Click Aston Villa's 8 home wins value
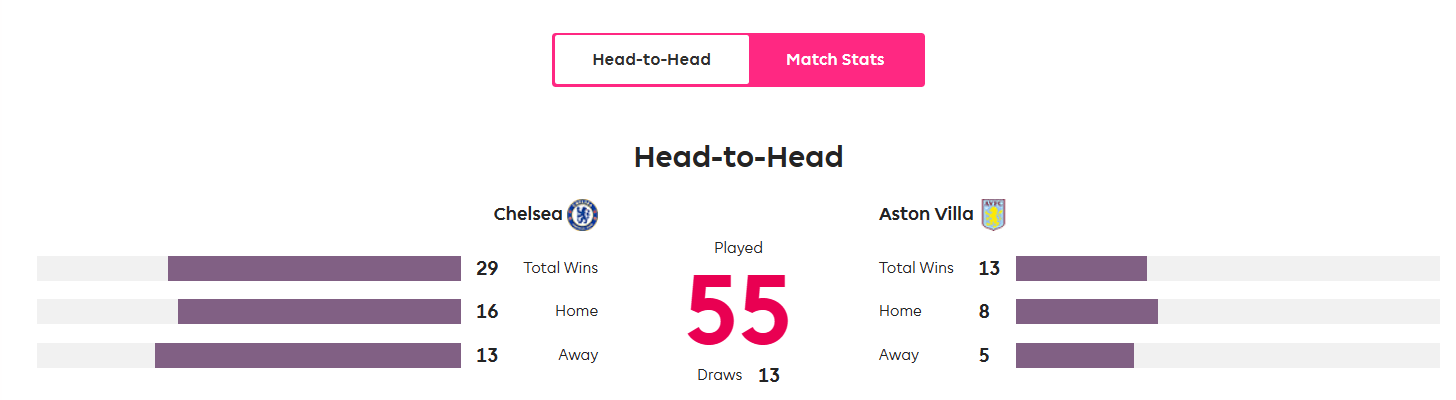The image size is (1456, 400). point(984,312)
